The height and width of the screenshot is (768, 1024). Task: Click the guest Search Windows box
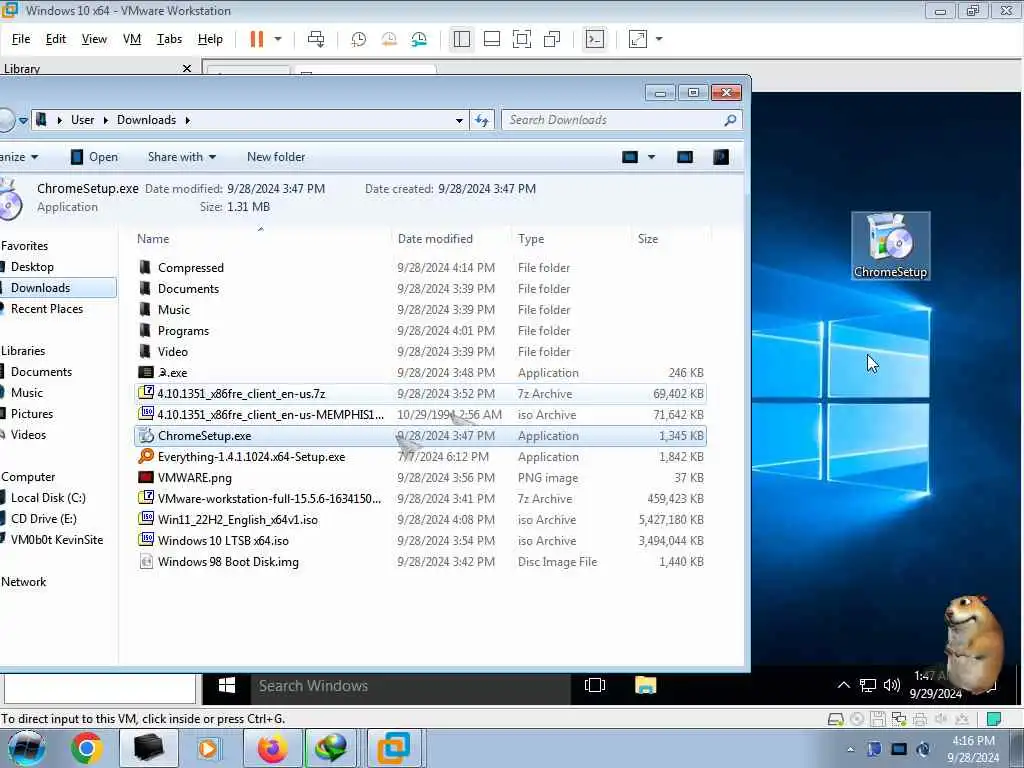410,686
